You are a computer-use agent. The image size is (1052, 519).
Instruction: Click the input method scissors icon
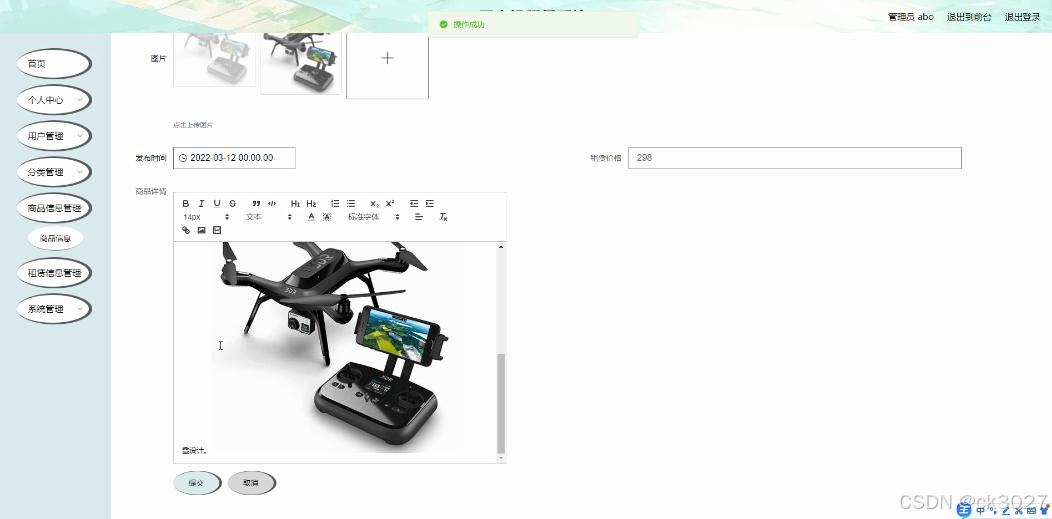[1018, 511]
